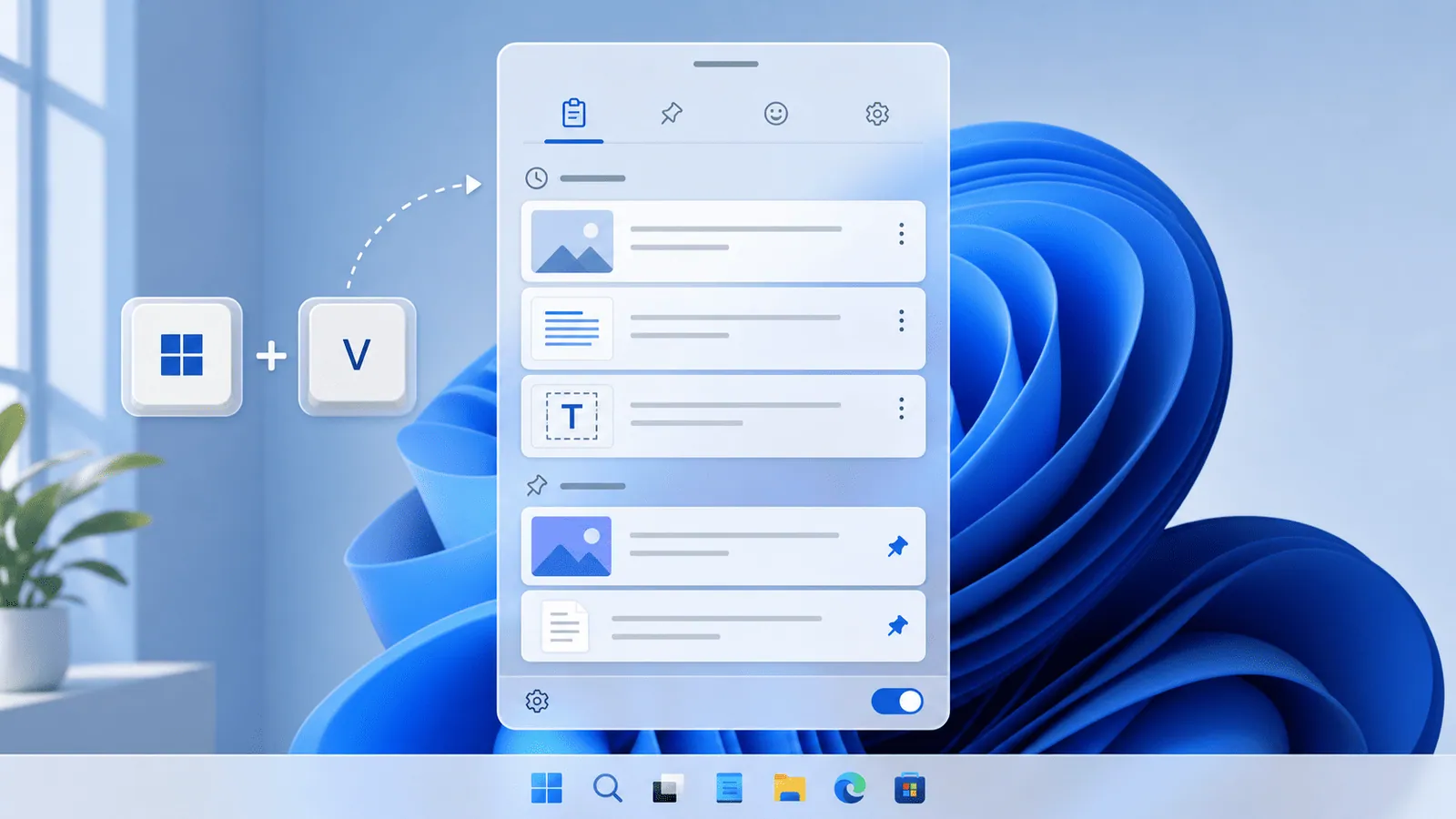Click the pinned white document page icon
The image size is (1456, 819).
[x=564, y=626]
